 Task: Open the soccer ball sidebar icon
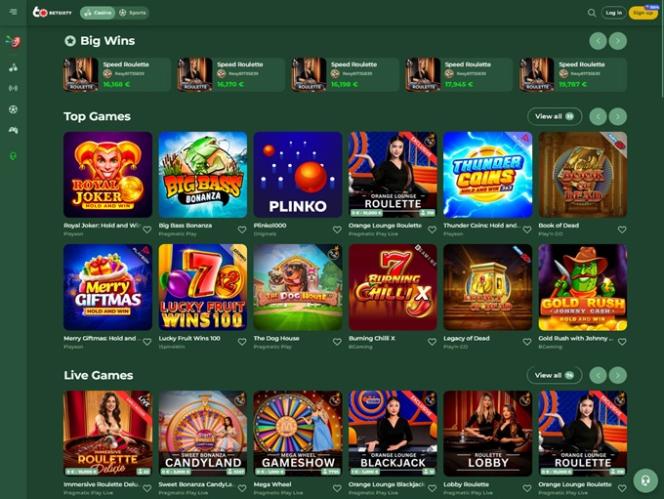pos(13,109)
